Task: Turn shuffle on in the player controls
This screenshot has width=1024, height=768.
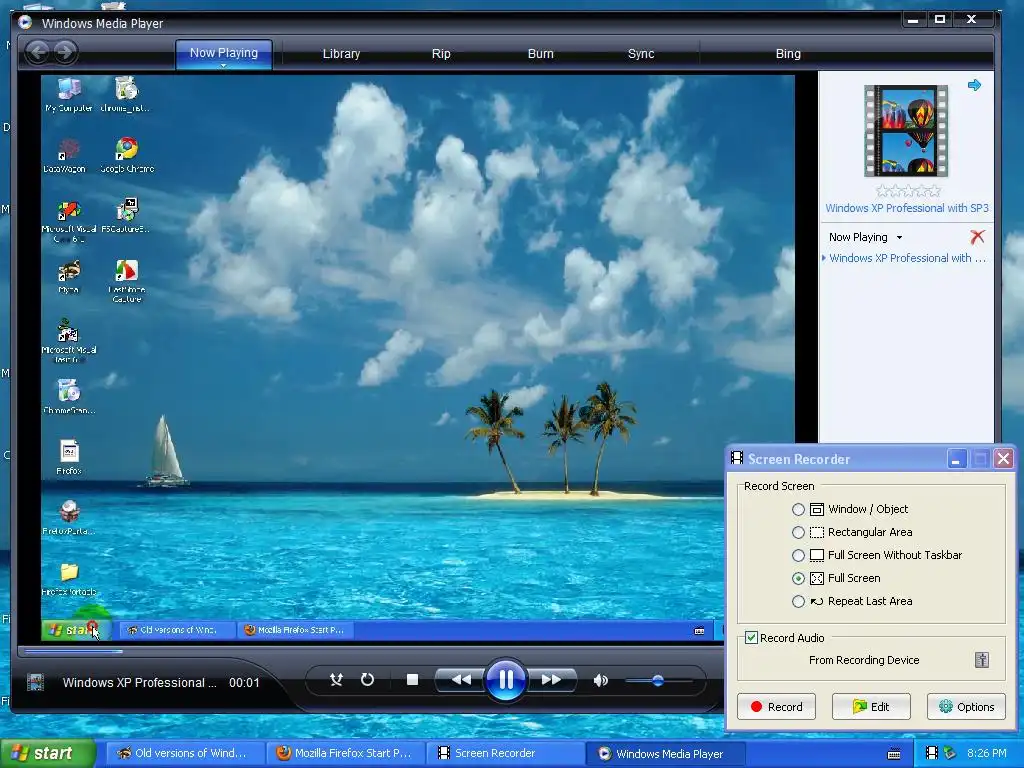Action: [x=336, y=680]
